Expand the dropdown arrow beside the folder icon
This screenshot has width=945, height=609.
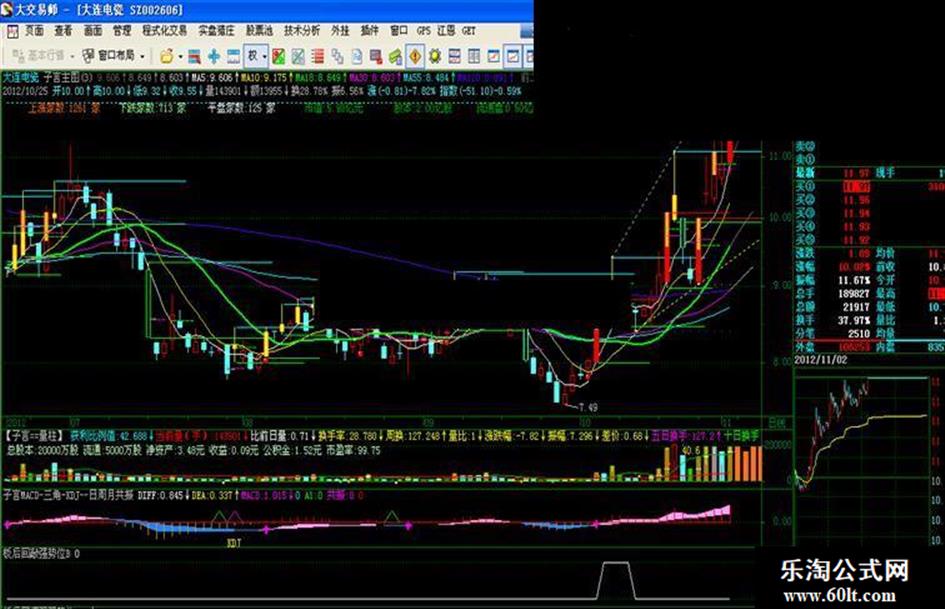180,57
